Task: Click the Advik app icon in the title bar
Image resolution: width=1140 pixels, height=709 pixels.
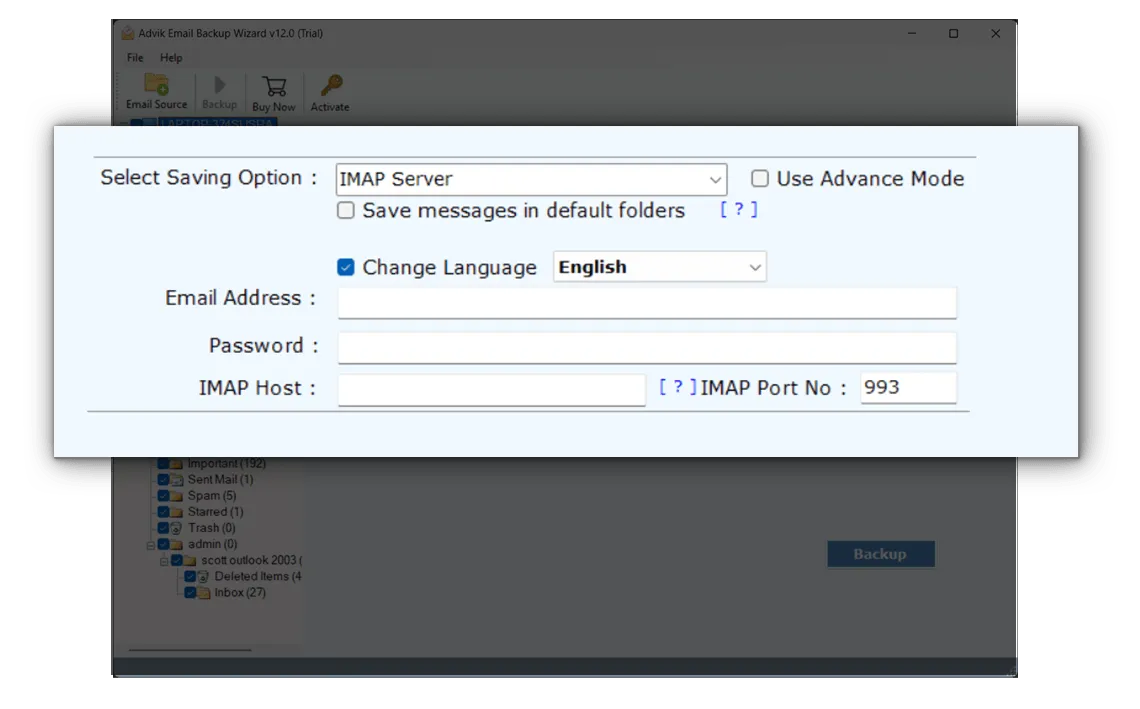Action: coord(127,33)
